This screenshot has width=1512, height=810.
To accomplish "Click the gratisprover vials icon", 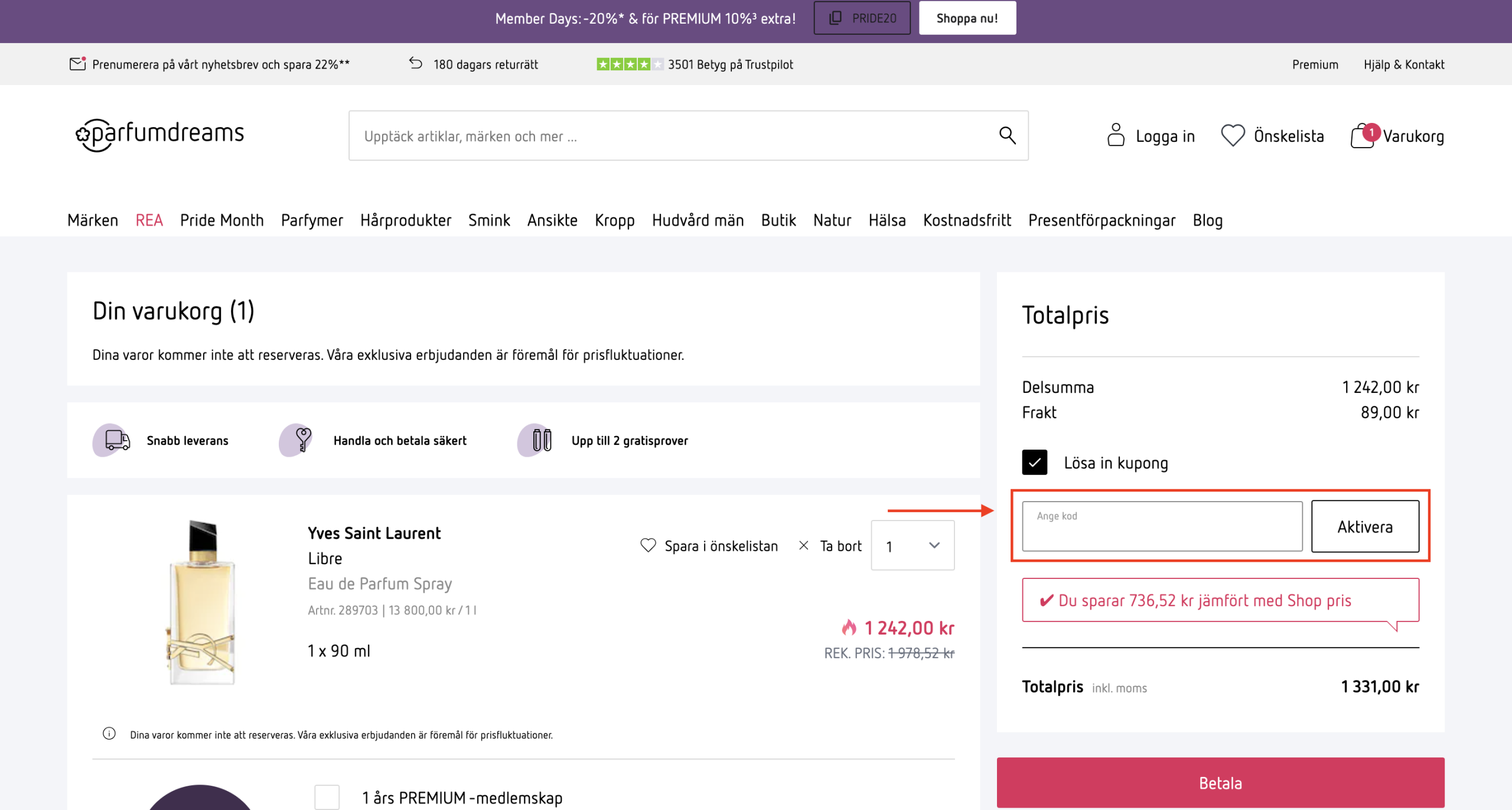I will point(536,440).
